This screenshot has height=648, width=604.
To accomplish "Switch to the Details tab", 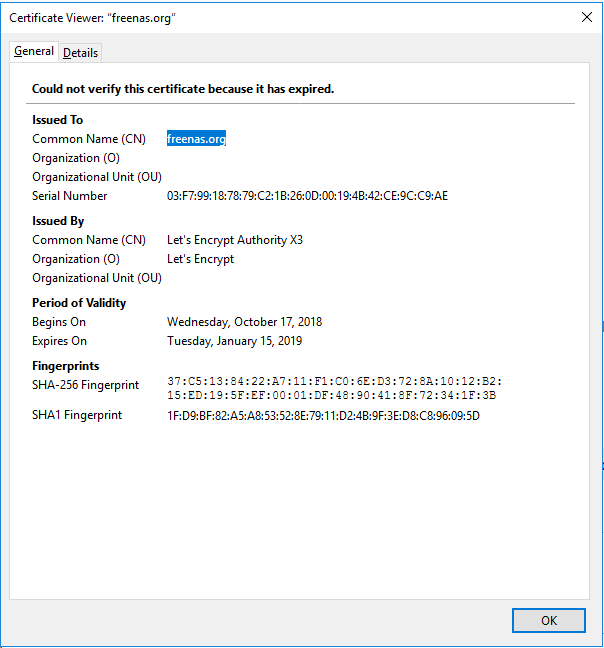I will coord(80,53).
